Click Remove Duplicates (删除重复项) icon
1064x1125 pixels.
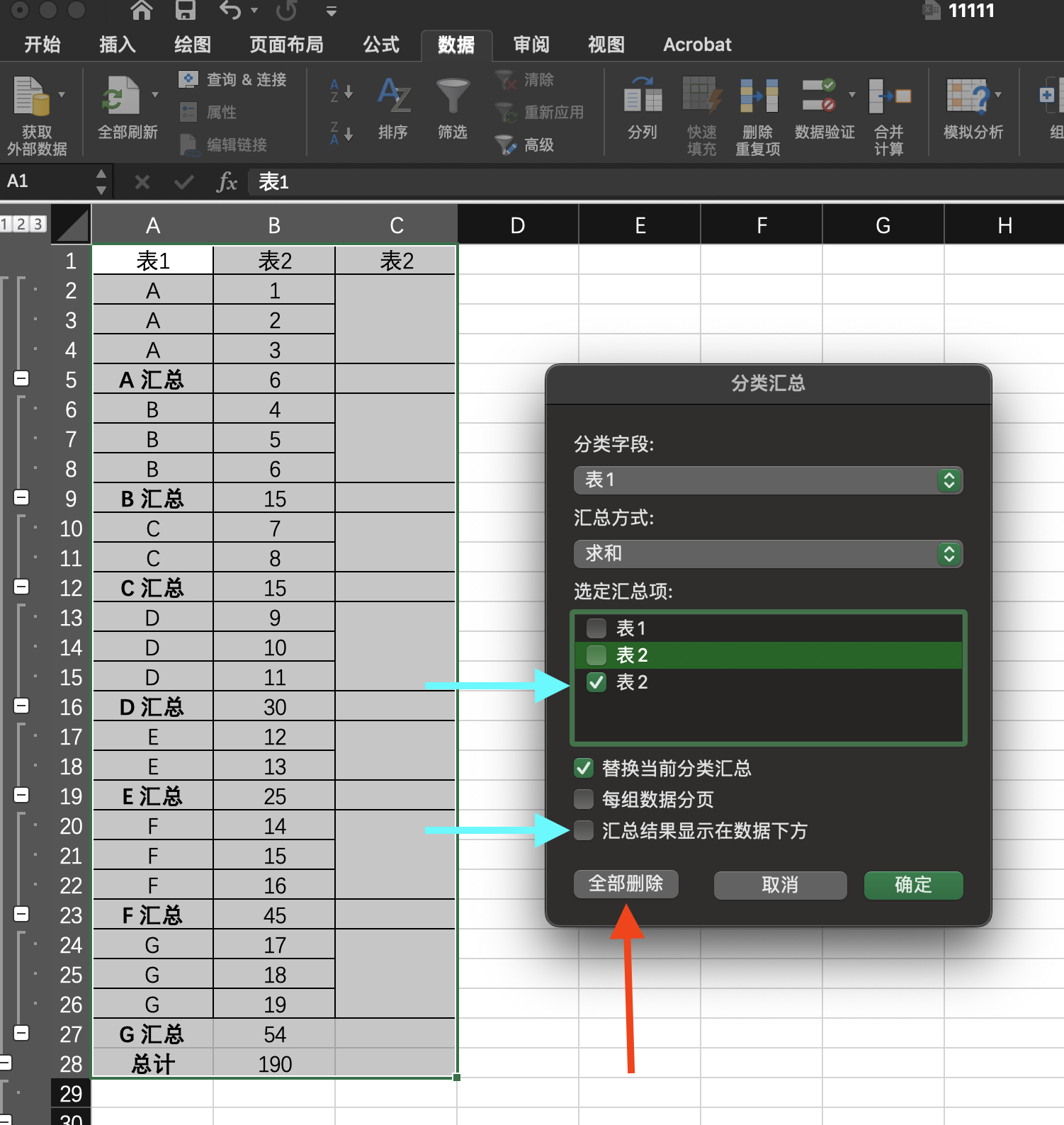tap(758, 97)
